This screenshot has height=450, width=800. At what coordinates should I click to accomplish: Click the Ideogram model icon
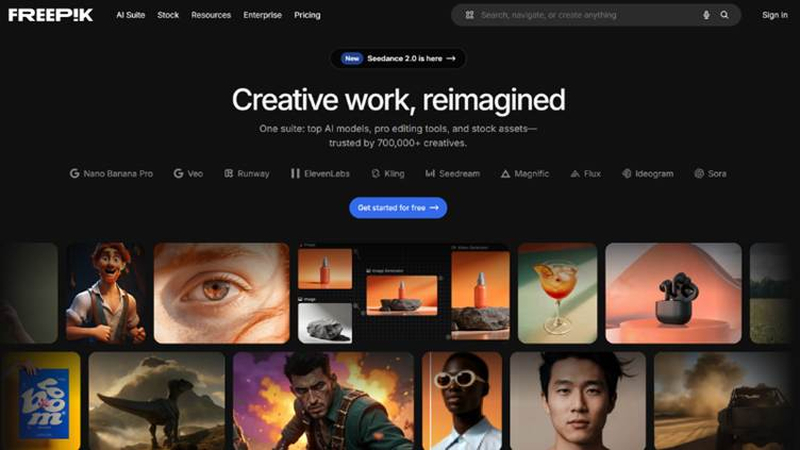pyautogui.click(x=627, y=173)
